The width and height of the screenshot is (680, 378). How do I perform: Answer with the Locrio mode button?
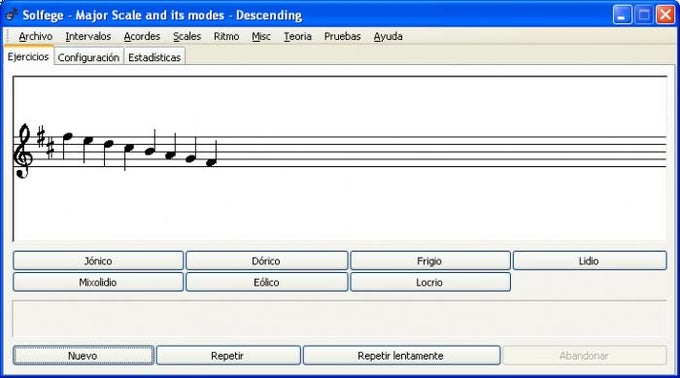point(430,282)
